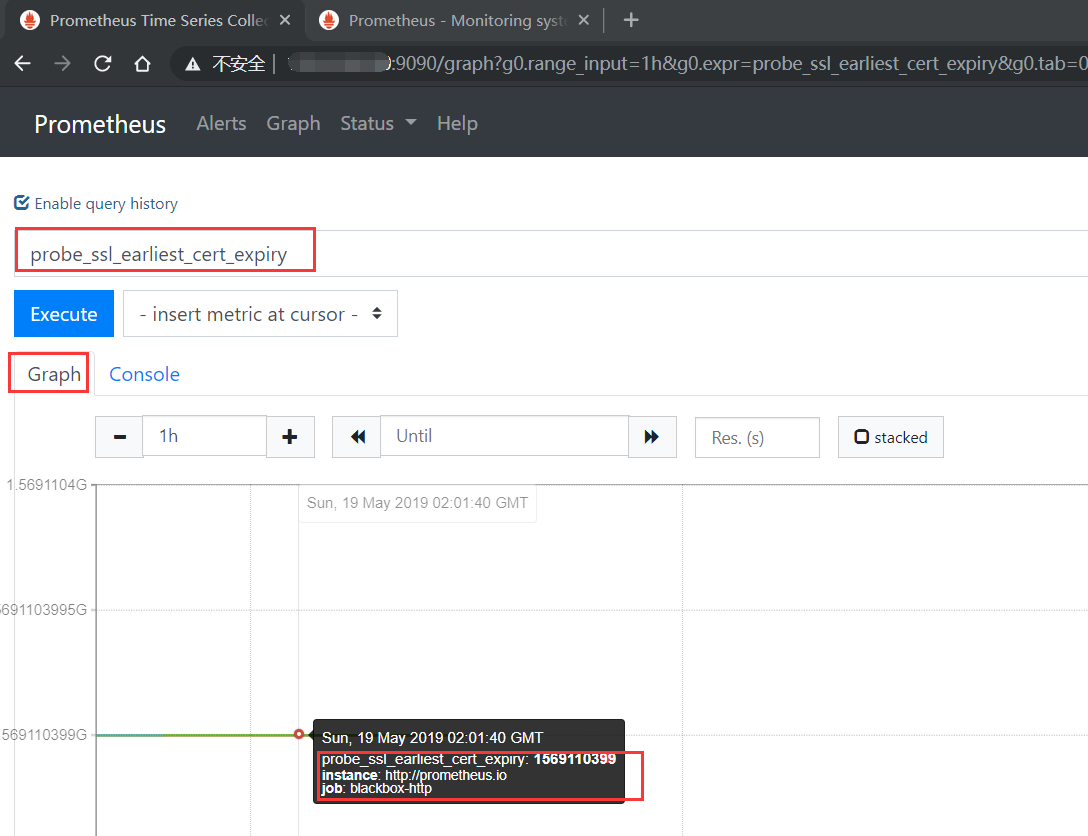The height and width of the screenshot is (836, 1088).
Task: Open a new browser tab with plus icon
Action: click(631, 20)
